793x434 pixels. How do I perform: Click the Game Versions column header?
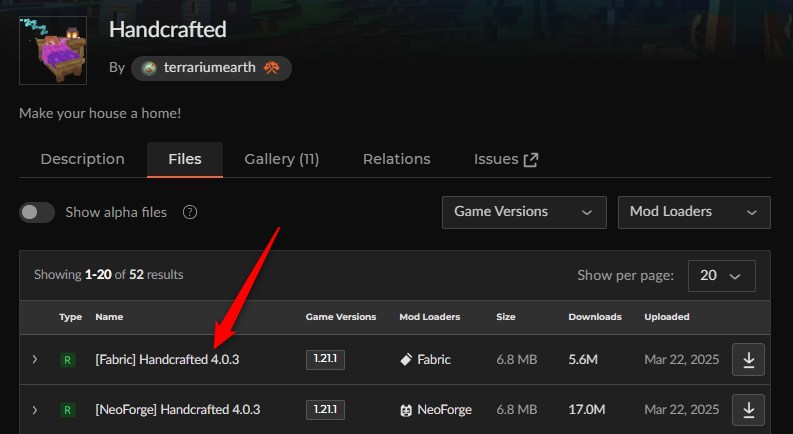(341, 317)
